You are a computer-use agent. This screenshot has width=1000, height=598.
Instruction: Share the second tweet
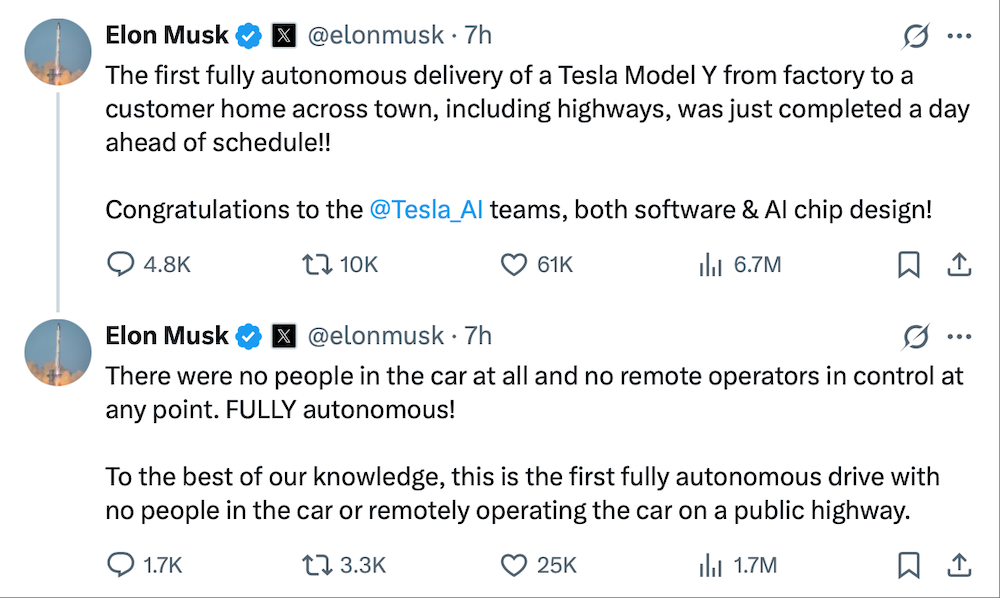[959, 565]
